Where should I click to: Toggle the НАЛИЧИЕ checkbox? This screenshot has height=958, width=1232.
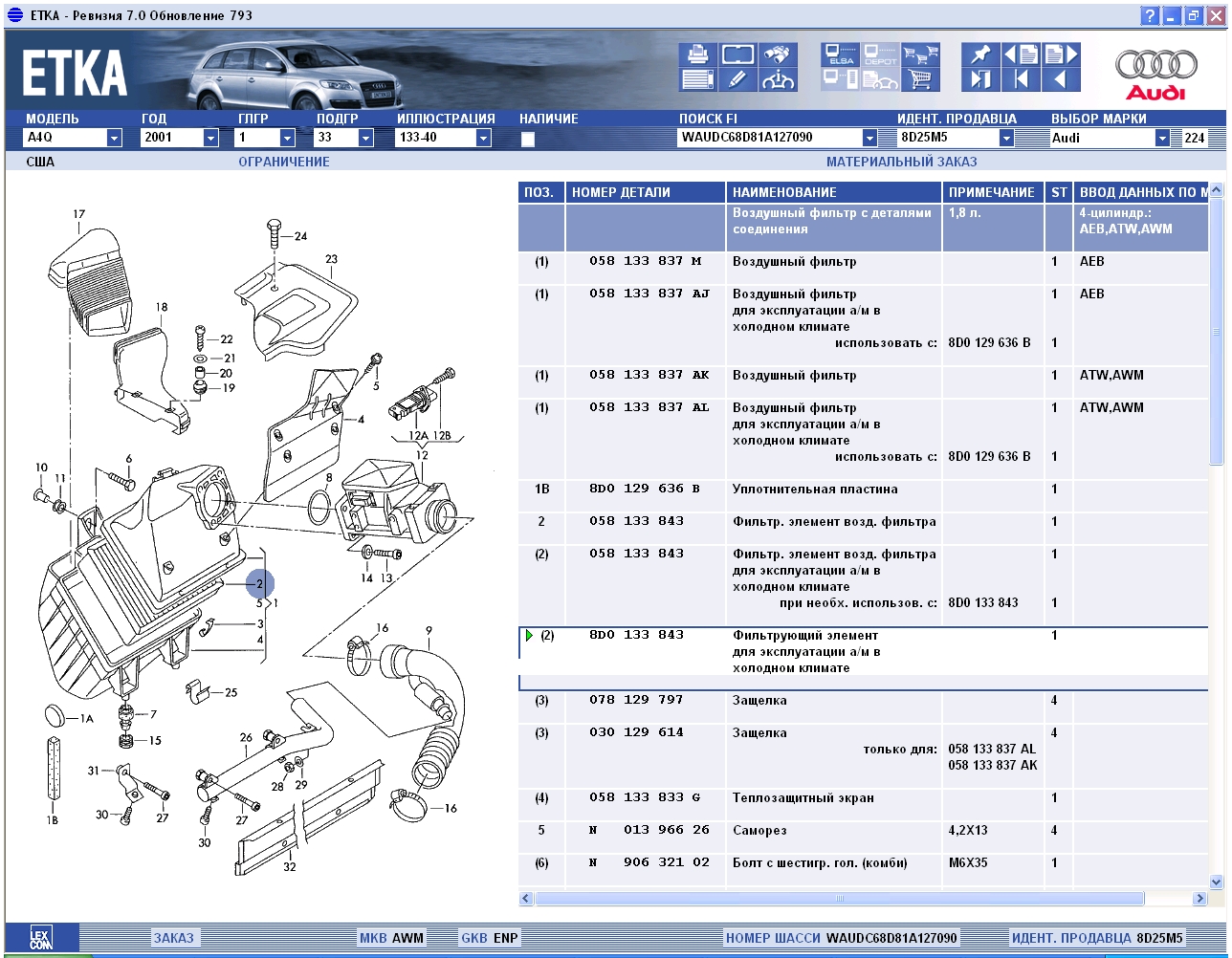(527, 139)
